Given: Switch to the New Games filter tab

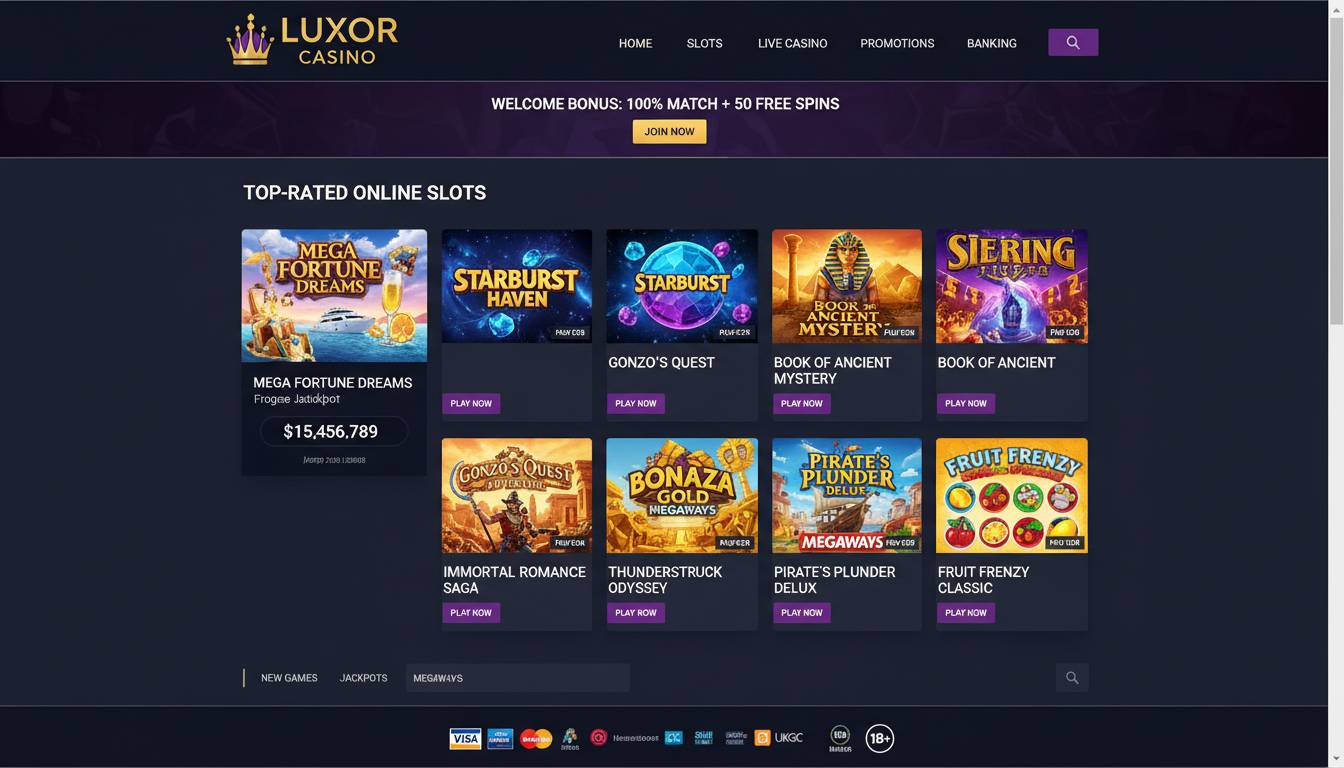Looking at the screenshot, I should (x=289, y=678).
